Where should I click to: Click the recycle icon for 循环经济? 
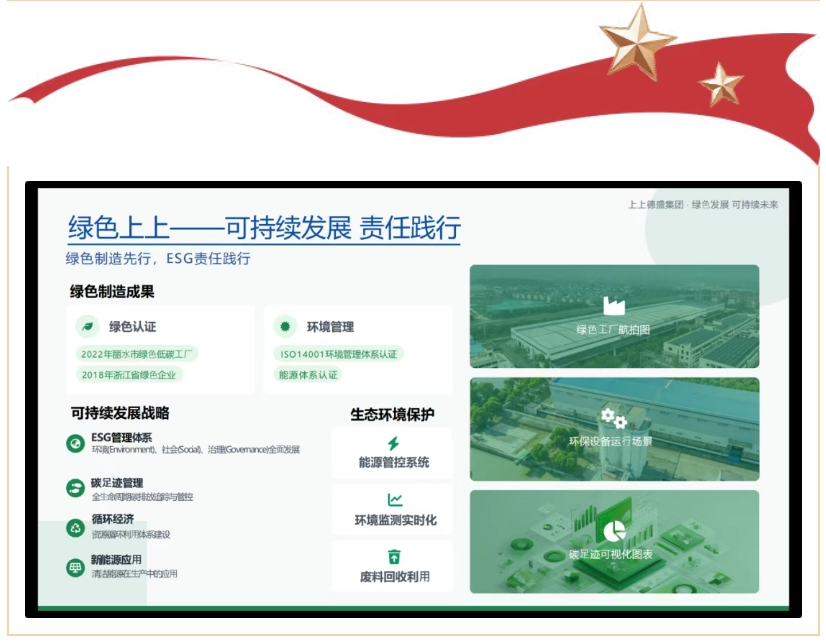click(x=75, y=527)
